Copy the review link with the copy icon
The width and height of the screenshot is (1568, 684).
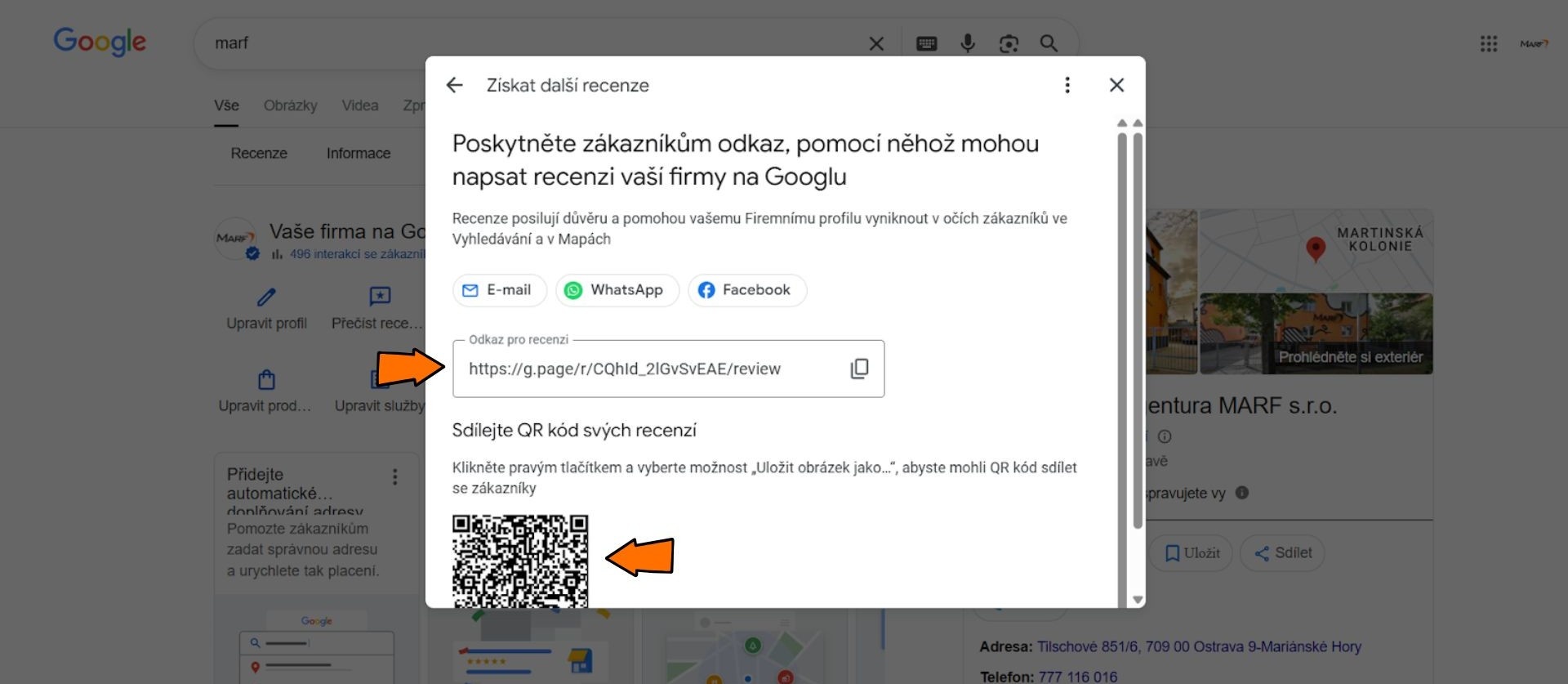click(859, 369)
